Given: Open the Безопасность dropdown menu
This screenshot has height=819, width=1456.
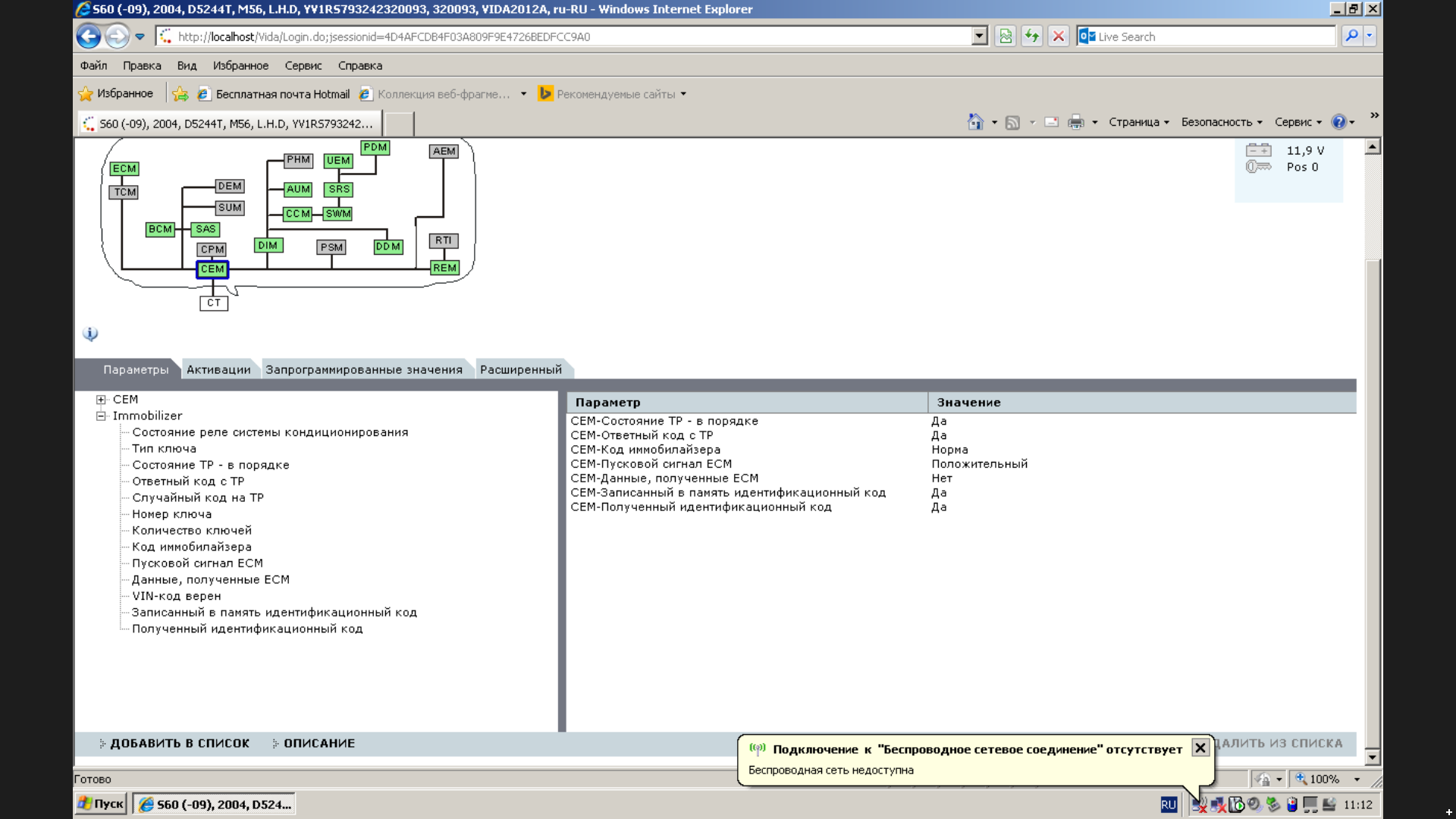Looking at the screenshot, I should 1221,122.
